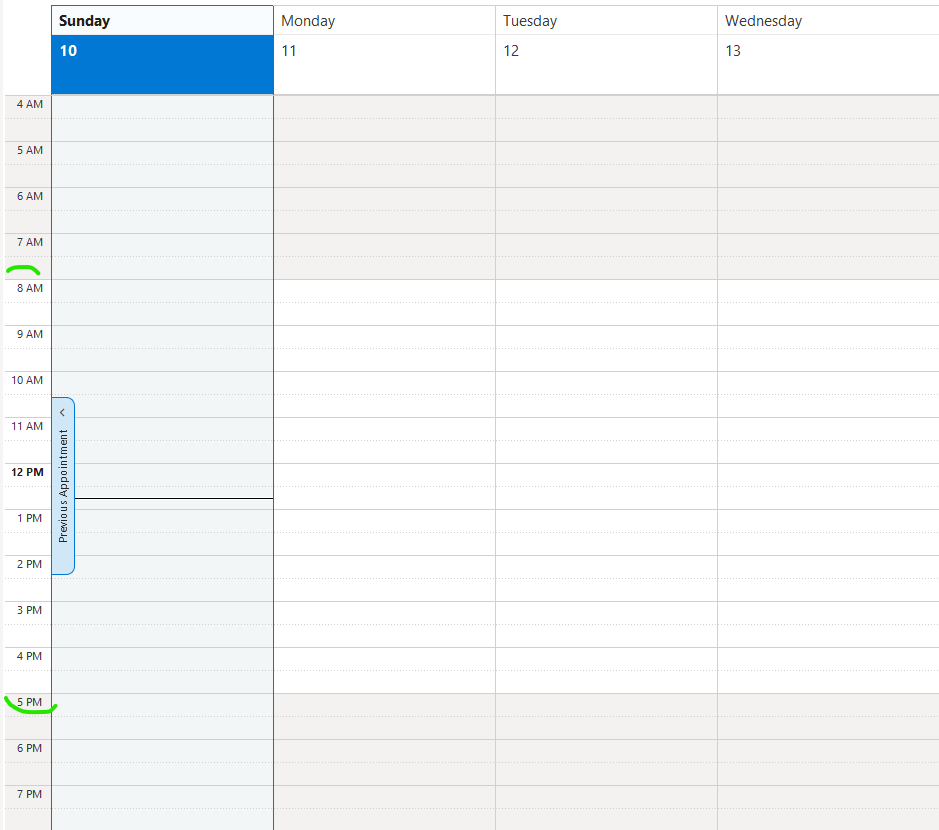Select the Monday column header

[x=384, y=21]
